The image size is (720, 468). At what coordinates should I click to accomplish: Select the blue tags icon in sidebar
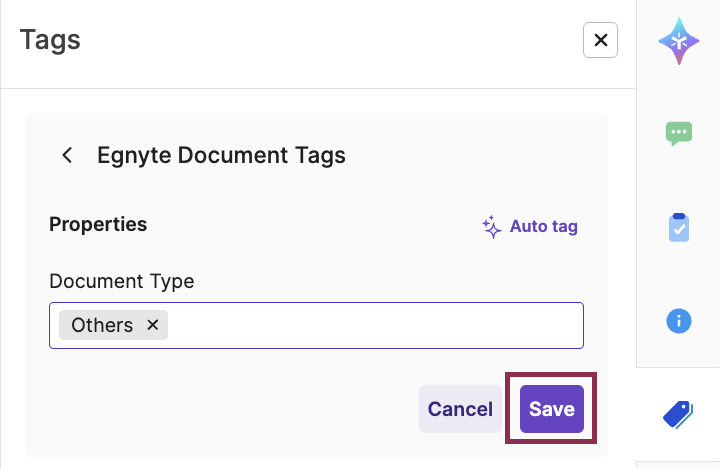(x=678, y=414)
